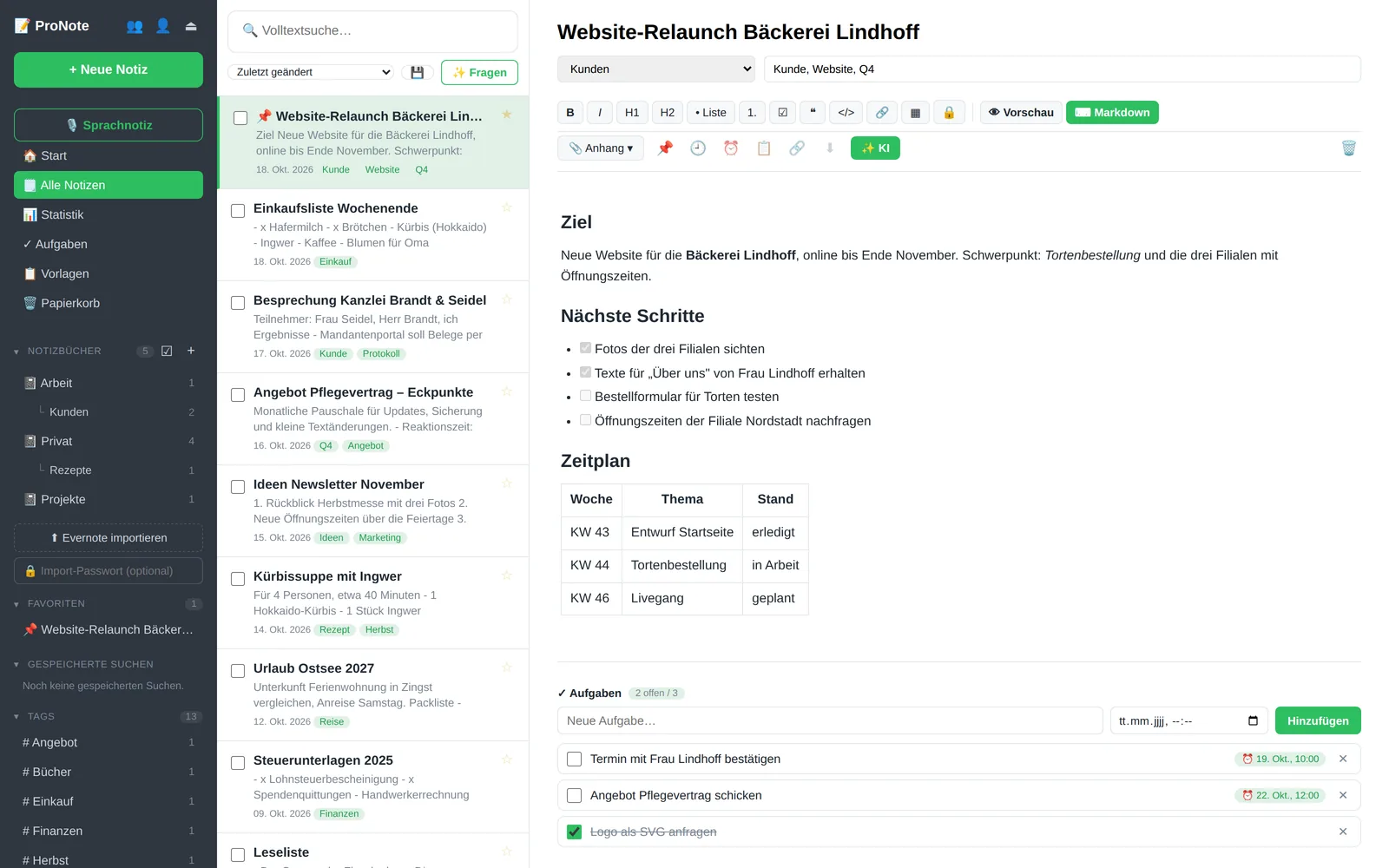Screen dimensions: 1389x868
Task: Open Vorlagen in the sidebar
Action: [109, 273]
